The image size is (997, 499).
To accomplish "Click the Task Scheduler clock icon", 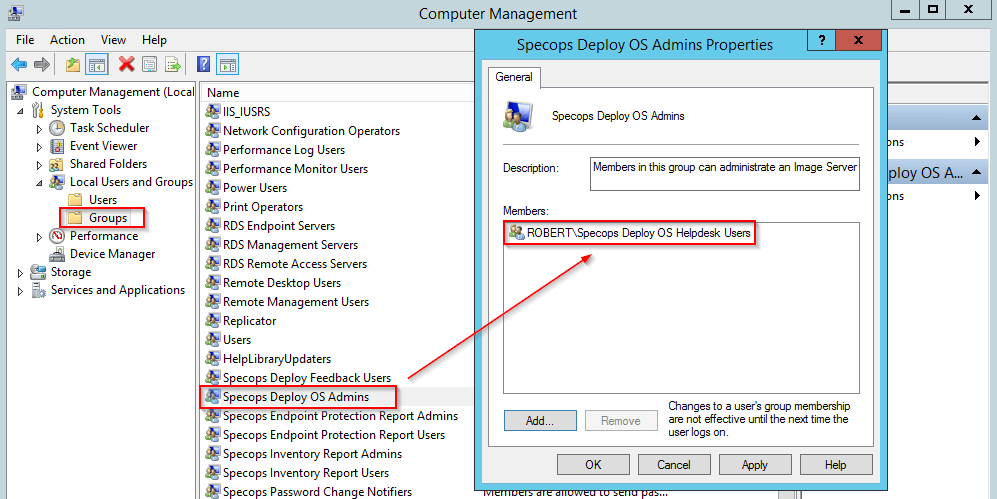I will [57, 128].
